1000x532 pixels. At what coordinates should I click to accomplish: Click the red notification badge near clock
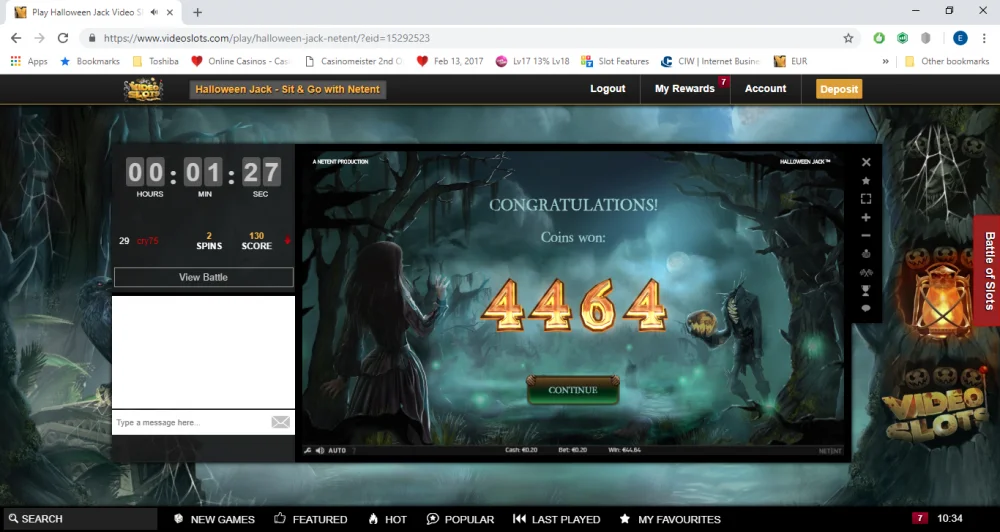(x=919, y=518)
